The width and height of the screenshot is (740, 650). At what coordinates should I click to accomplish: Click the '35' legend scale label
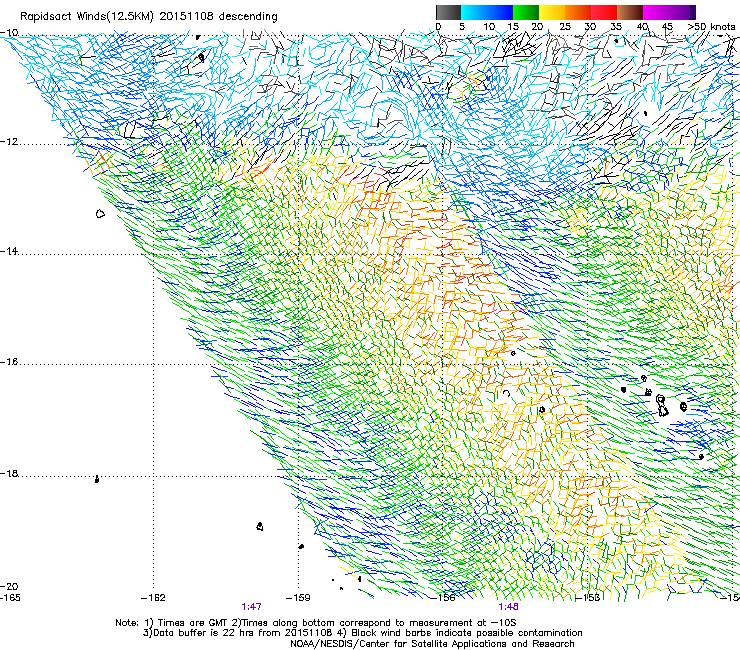[616, 26]
